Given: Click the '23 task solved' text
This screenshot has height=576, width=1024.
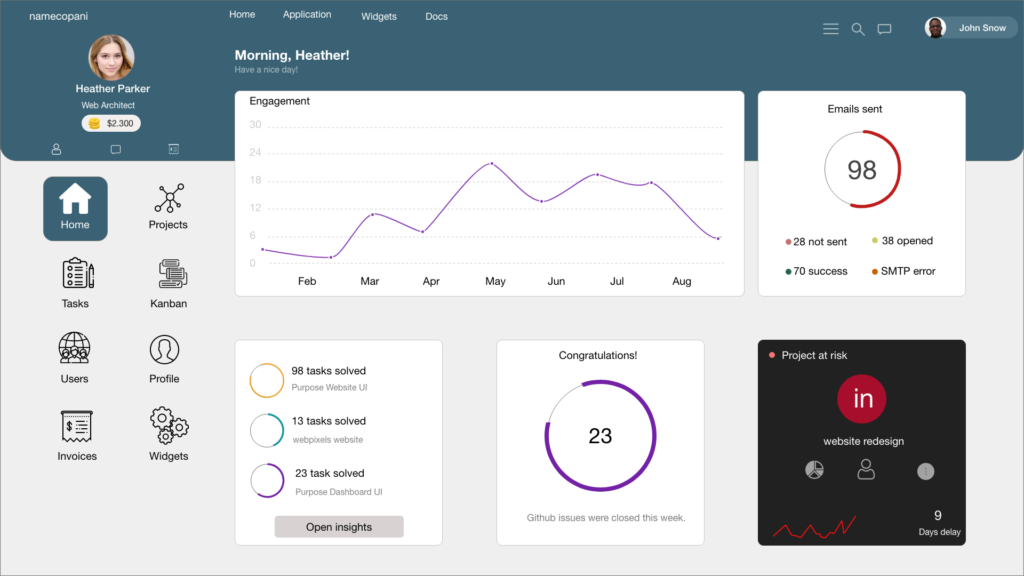Looking at the screenshot, I should pyautogui.click(x=330, y=473).
